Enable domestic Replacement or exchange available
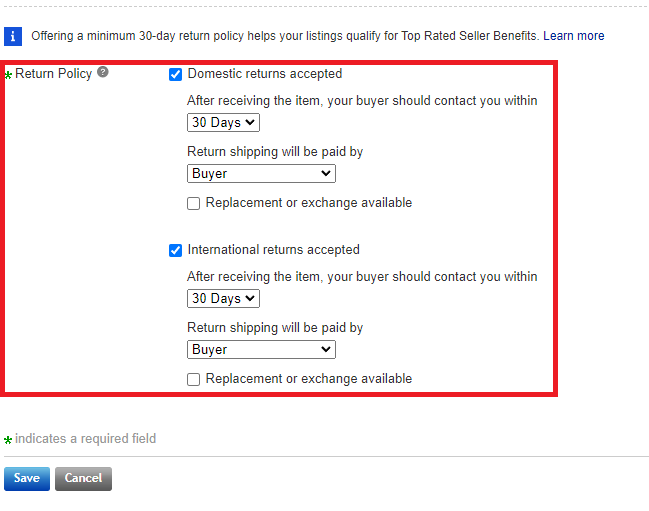 click(x=194, y=203)
